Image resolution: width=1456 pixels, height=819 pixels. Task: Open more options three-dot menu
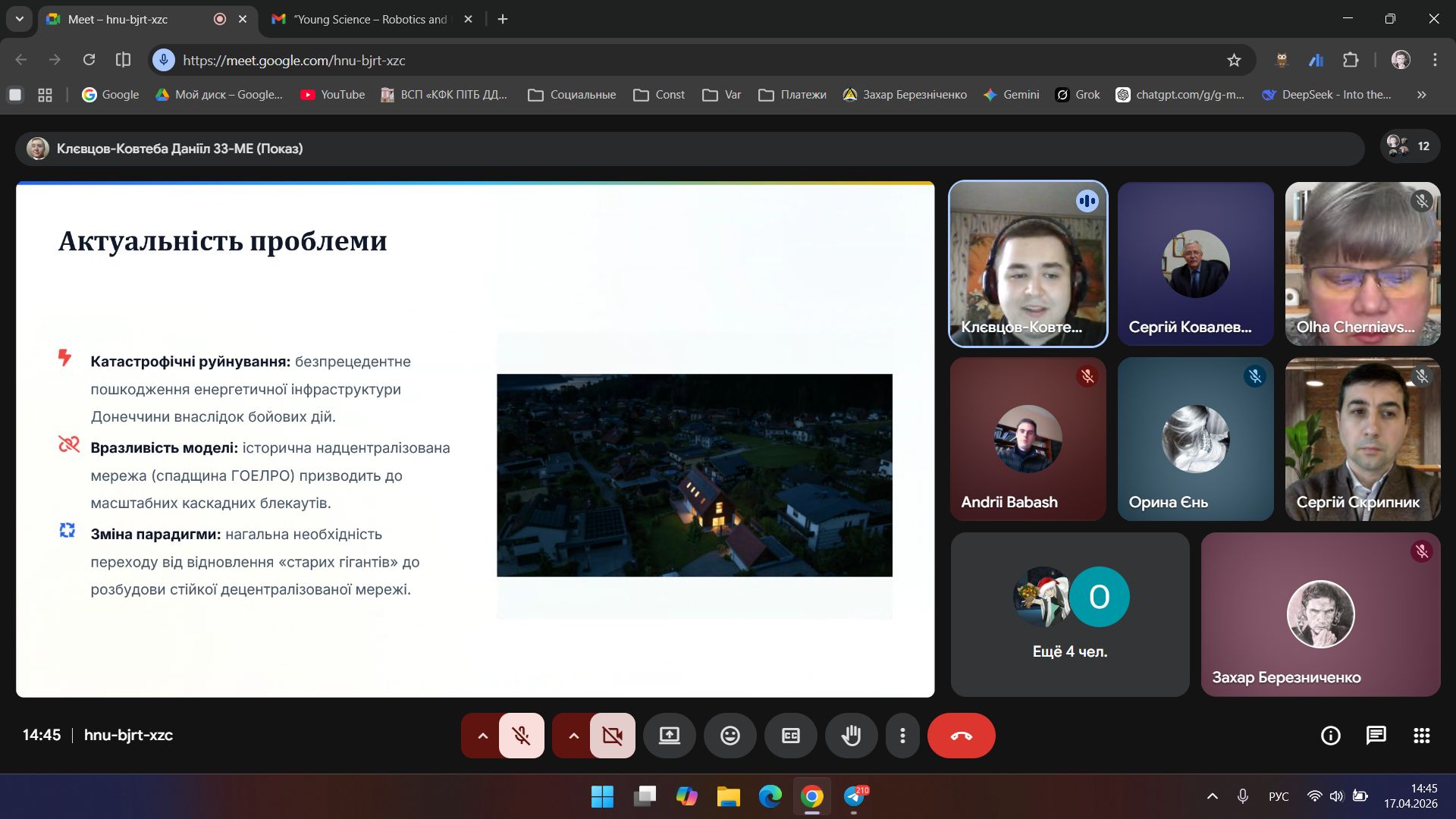902,736
